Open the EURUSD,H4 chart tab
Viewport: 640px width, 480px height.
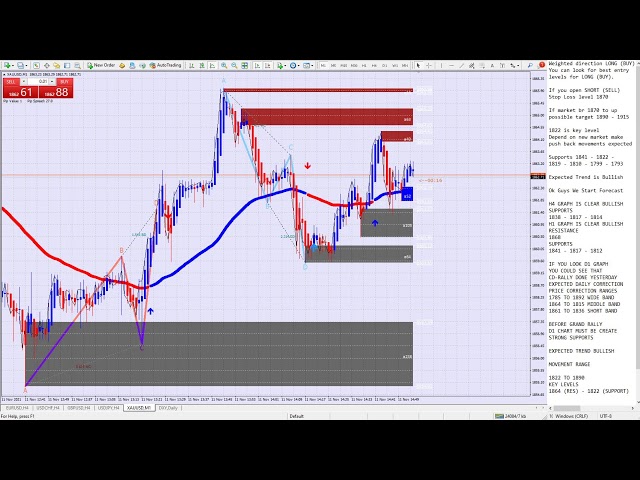[x=16, y=408]
